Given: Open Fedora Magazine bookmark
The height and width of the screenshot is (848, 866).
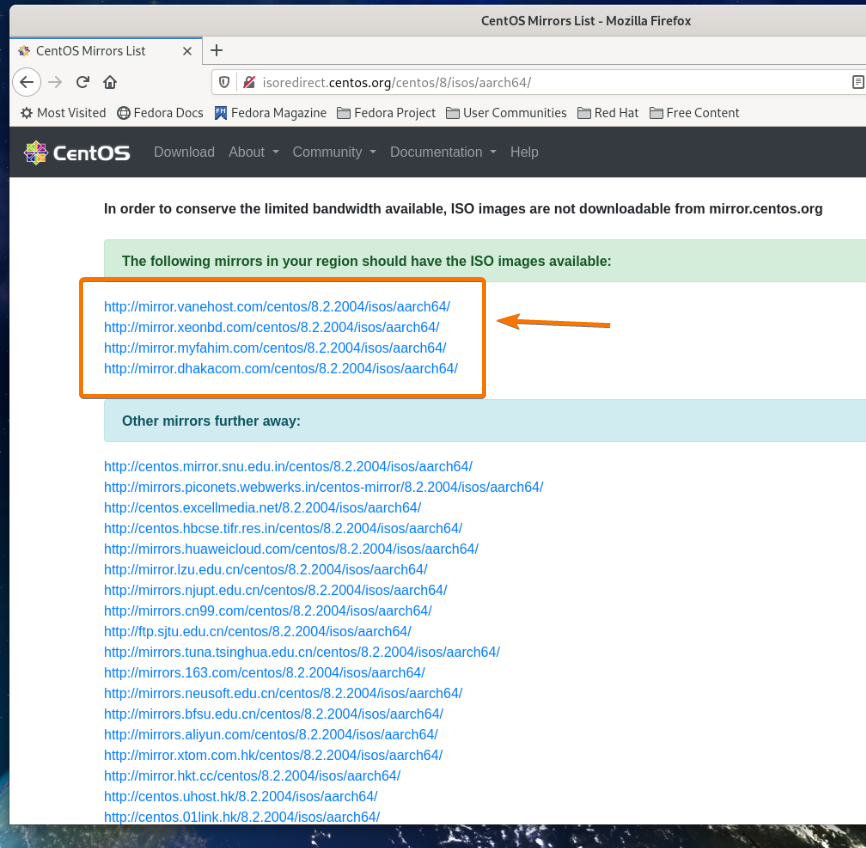Looking at the screenshot, I should 271,113.
